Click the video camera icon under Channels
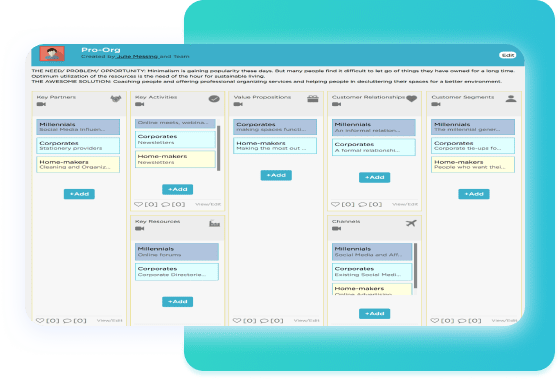This screenshot has width=559, height=379. coord(337,229)
